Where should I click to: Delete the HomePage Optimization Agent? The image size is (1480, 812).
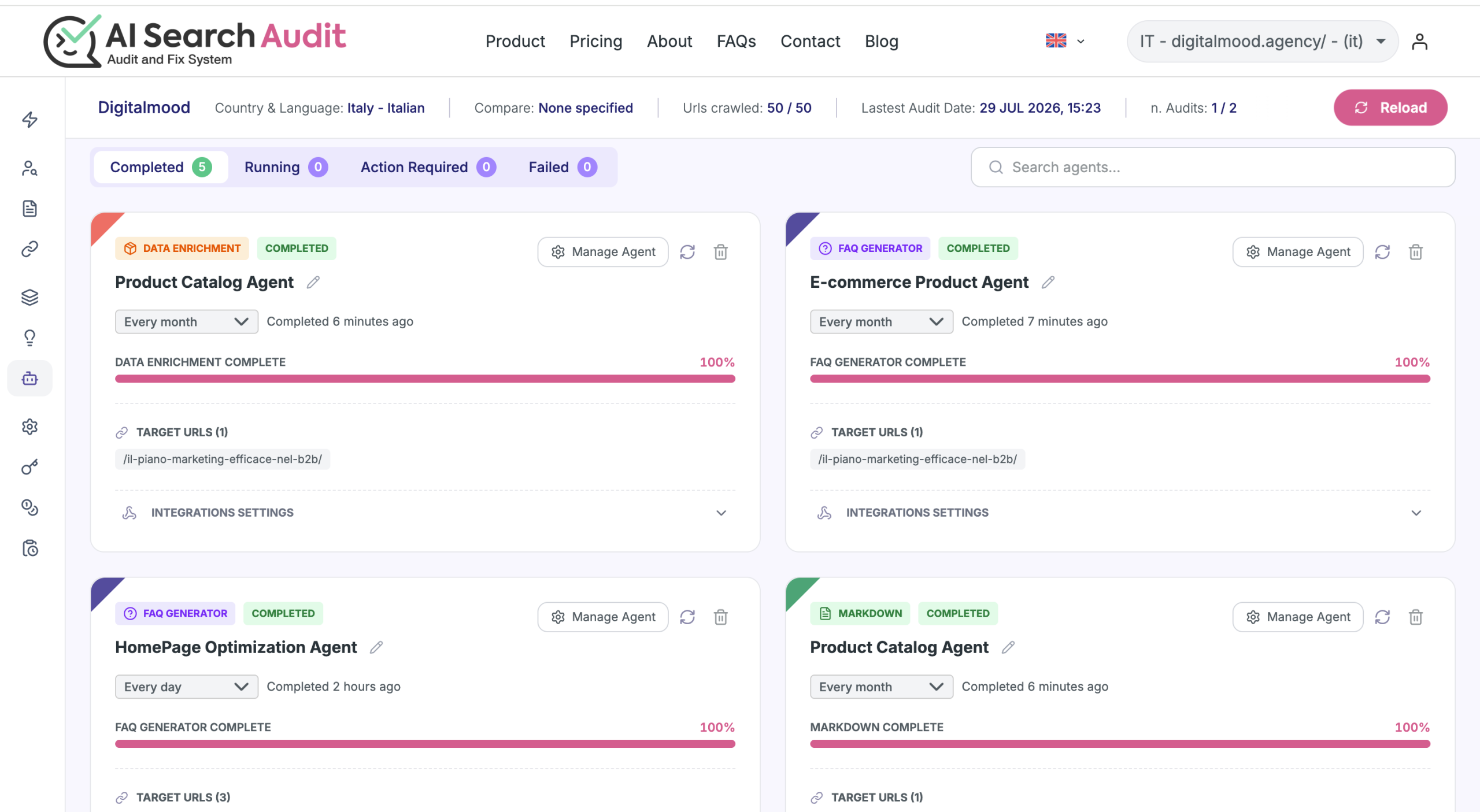(x=720, y=617)
